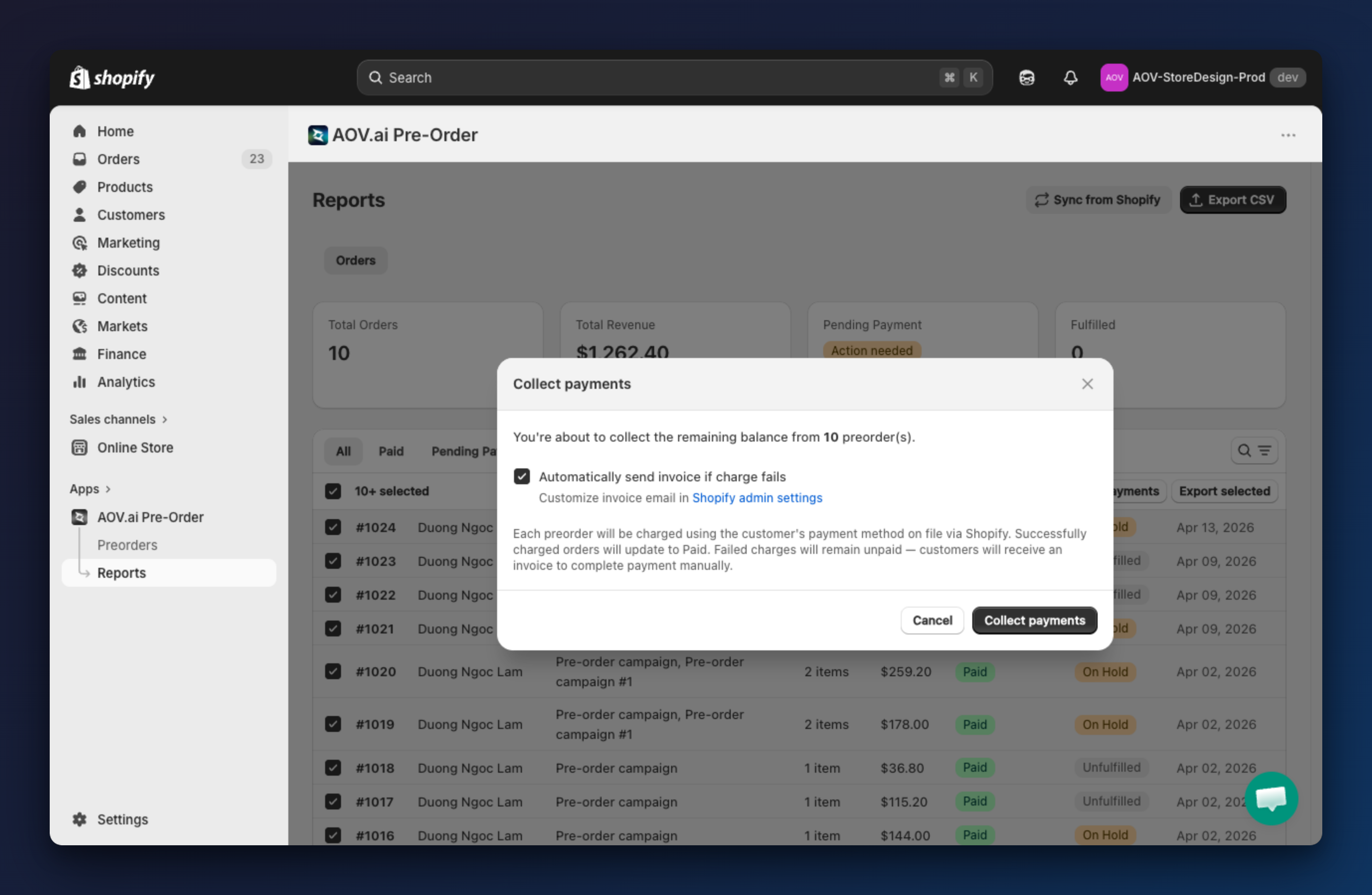This screenshot has height=895, width=1372.
Task: Open Reports in the sidebar
Action: [169, 573]
